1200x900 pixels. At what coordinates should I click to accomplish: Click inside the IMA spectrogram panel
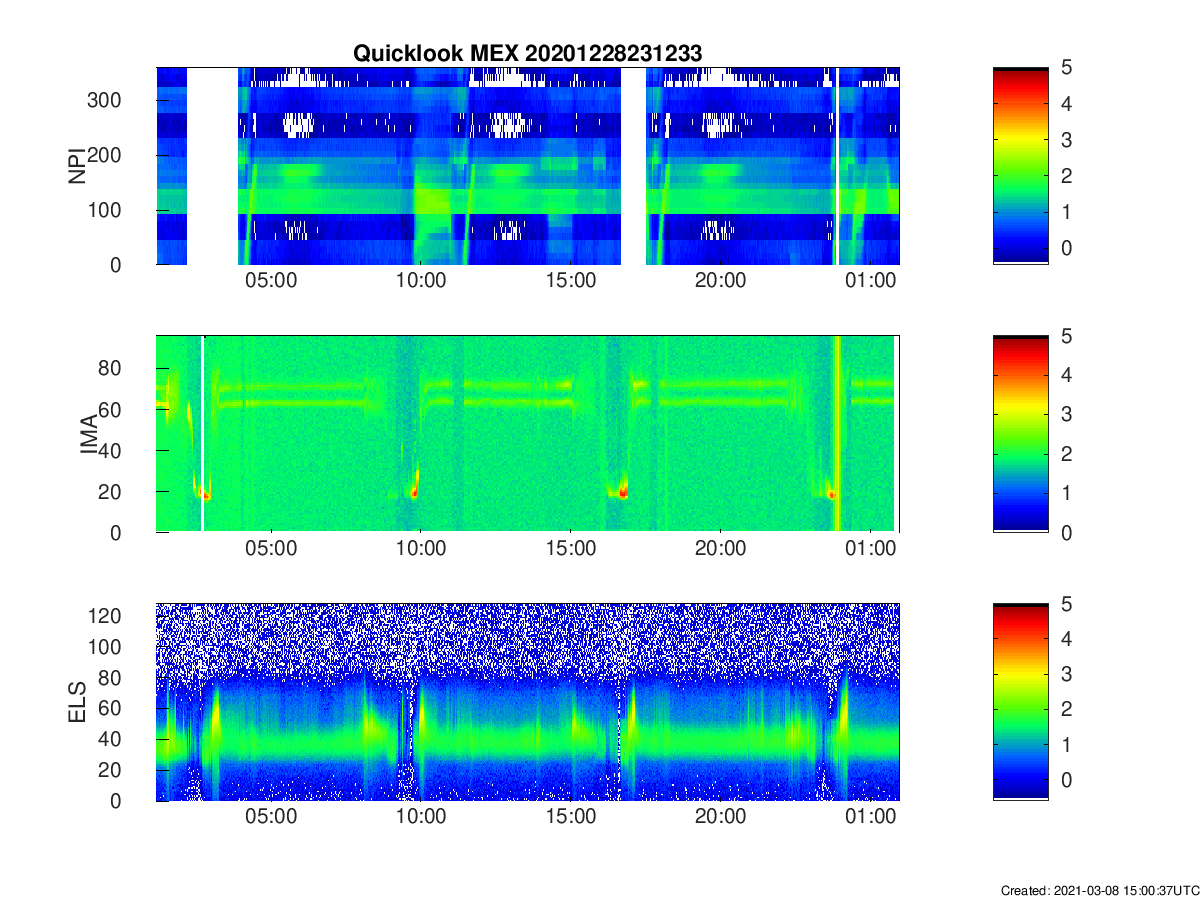[x=527, y=434]
